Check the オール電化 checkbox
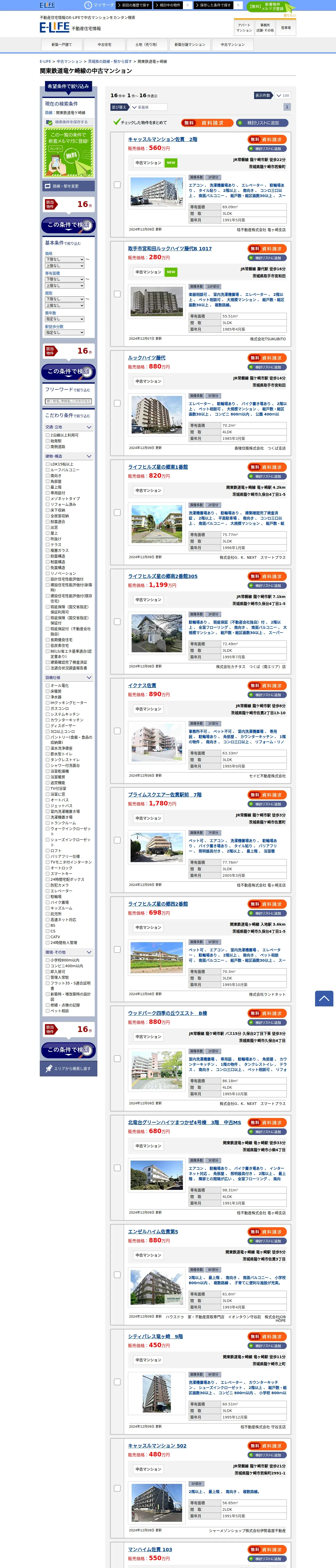This screenshot has width=336, height=1568. coord(48,686)
